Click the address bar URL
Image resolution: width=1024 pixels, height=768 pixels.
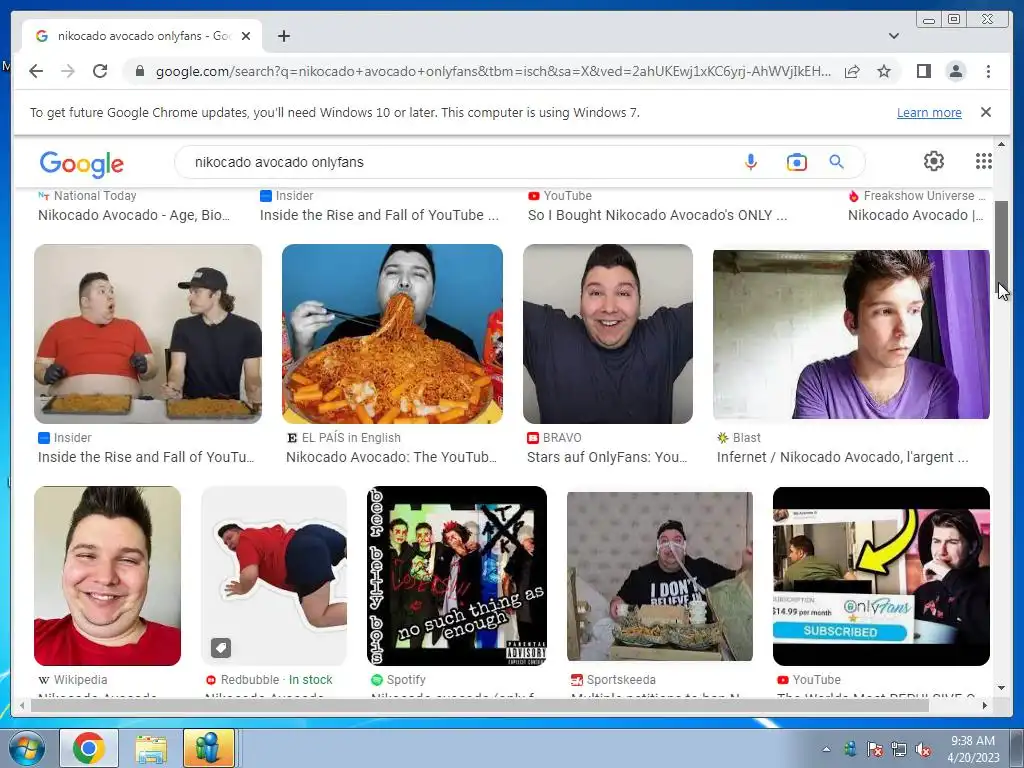point(493,71)
